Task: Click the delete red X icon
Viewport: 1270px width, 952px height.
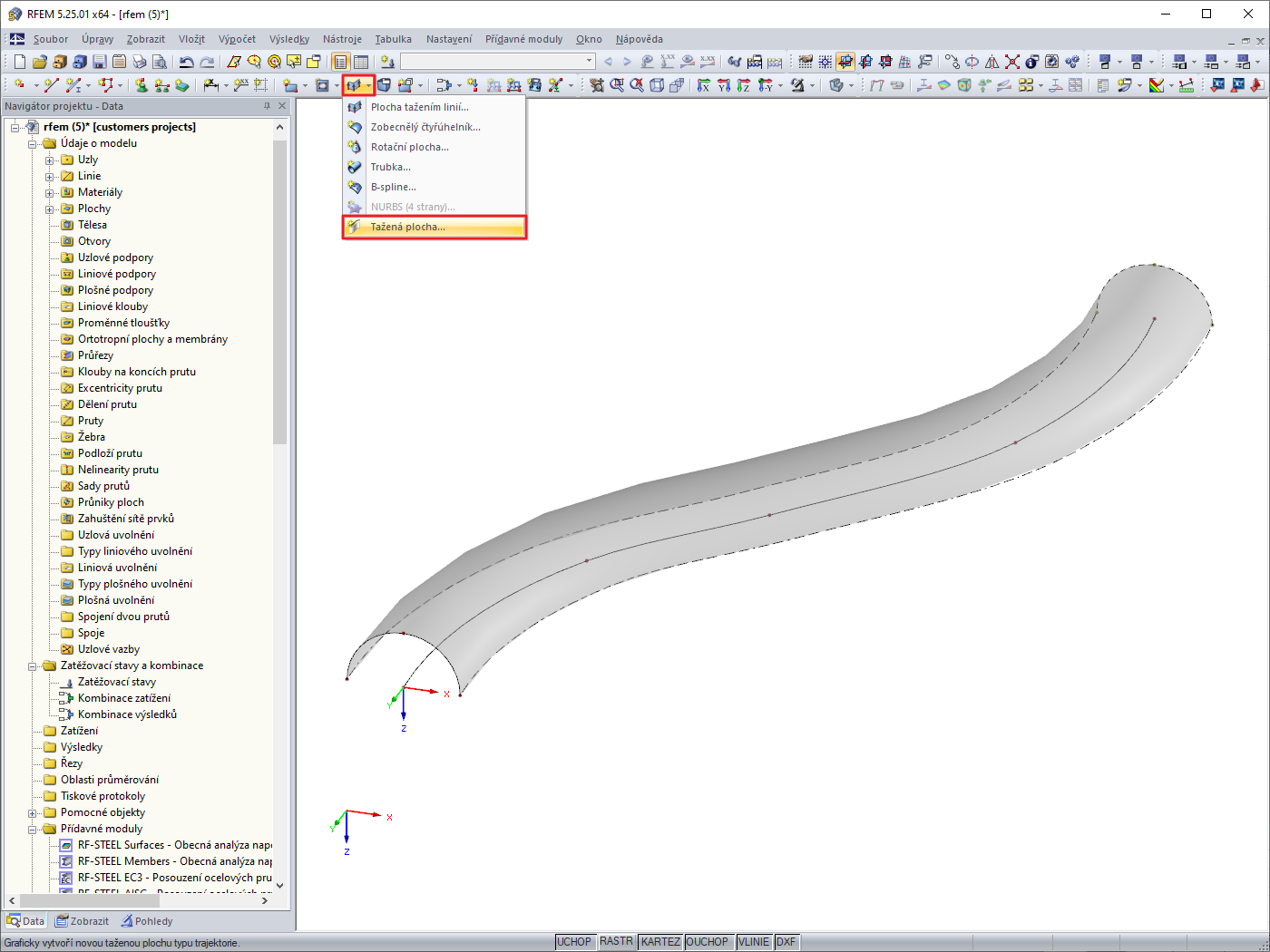Action: [x=1012, y=62]
